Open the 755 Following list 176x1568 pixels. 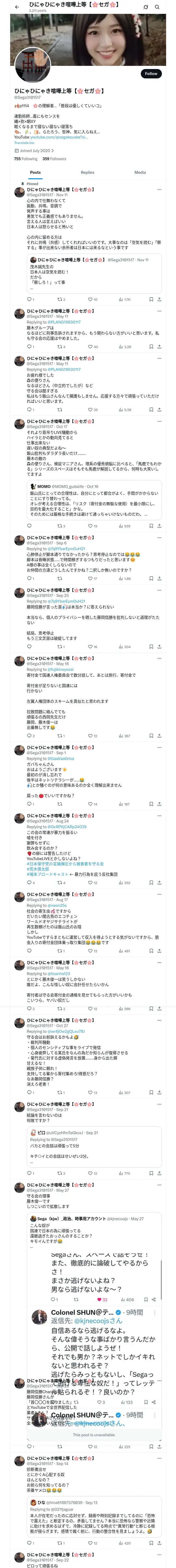26,159
